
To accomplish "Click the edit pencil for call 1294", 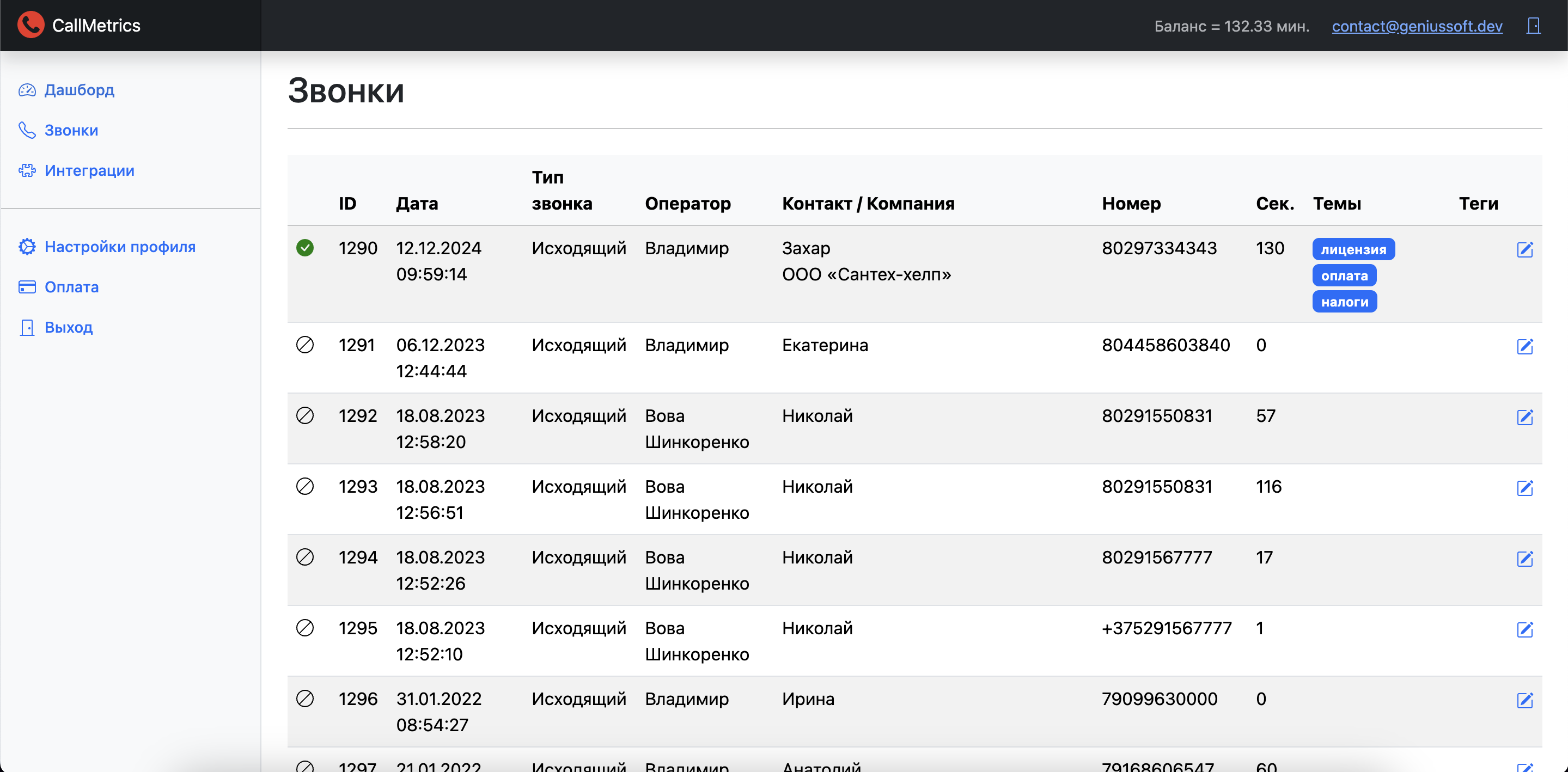I will pos(1525,559).
